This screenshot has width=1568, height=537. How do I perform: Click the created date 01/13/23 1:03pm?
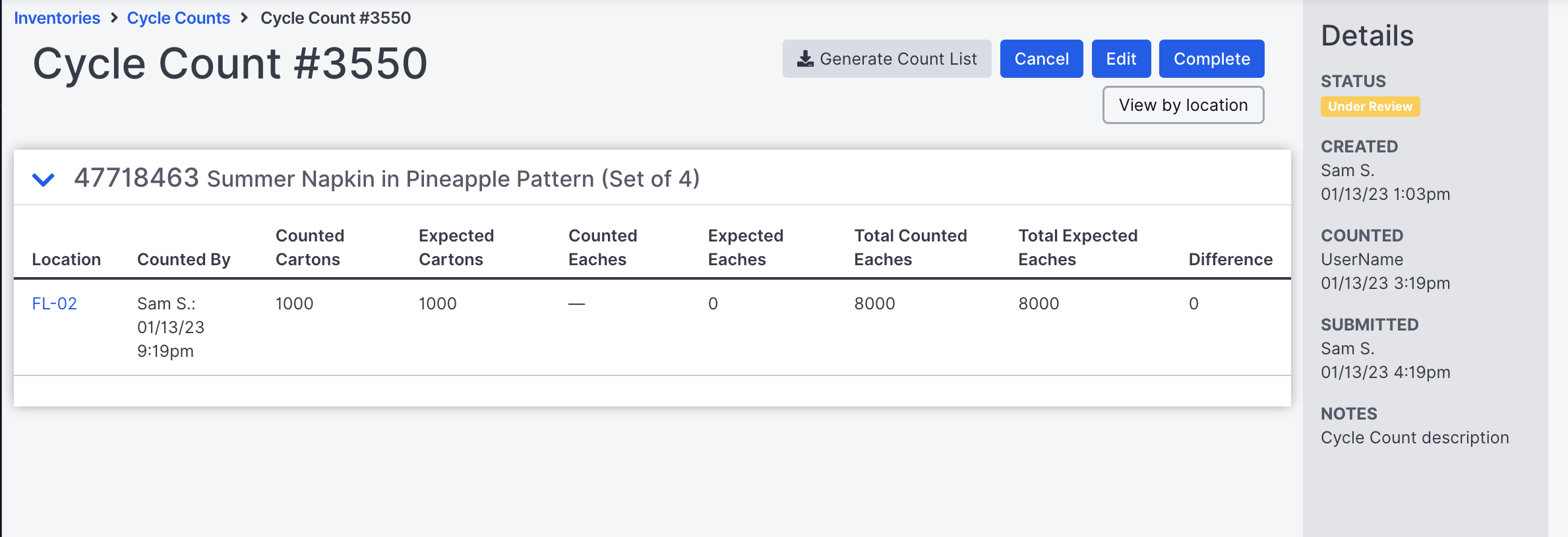(x=1385, y=194)
